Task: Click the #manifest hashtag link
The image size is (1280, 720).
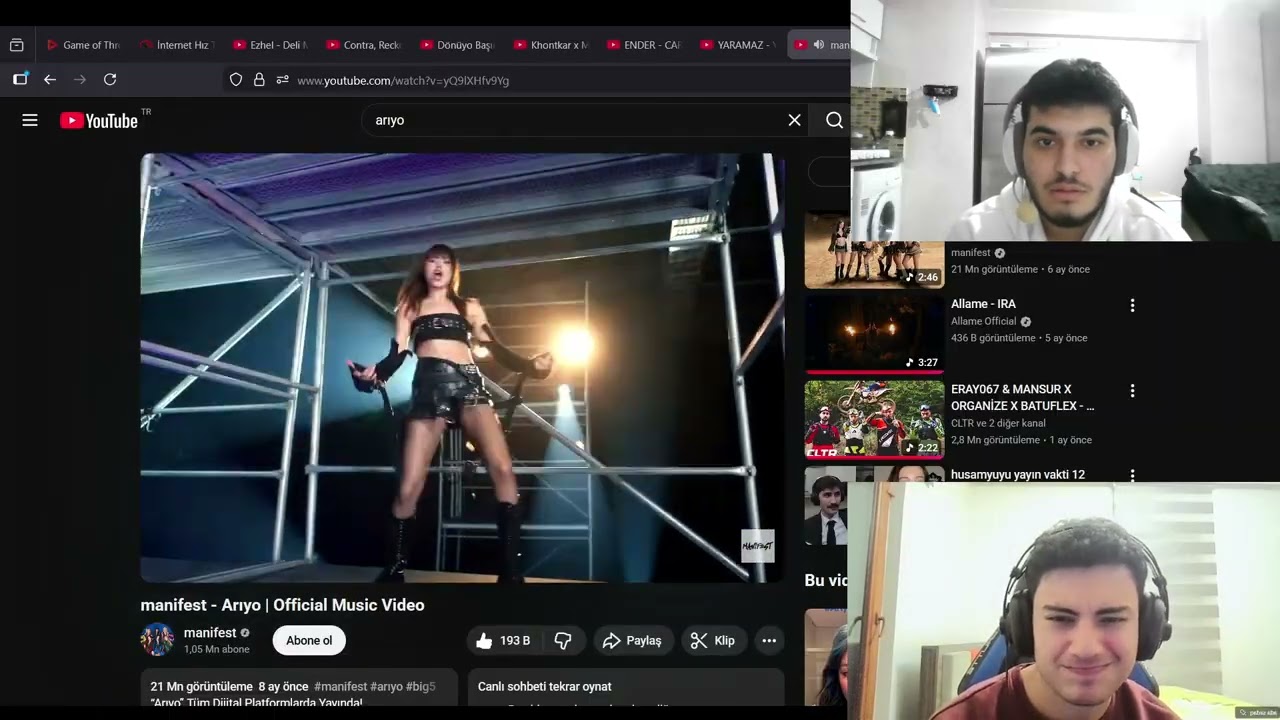Action: tap(340, 687)
